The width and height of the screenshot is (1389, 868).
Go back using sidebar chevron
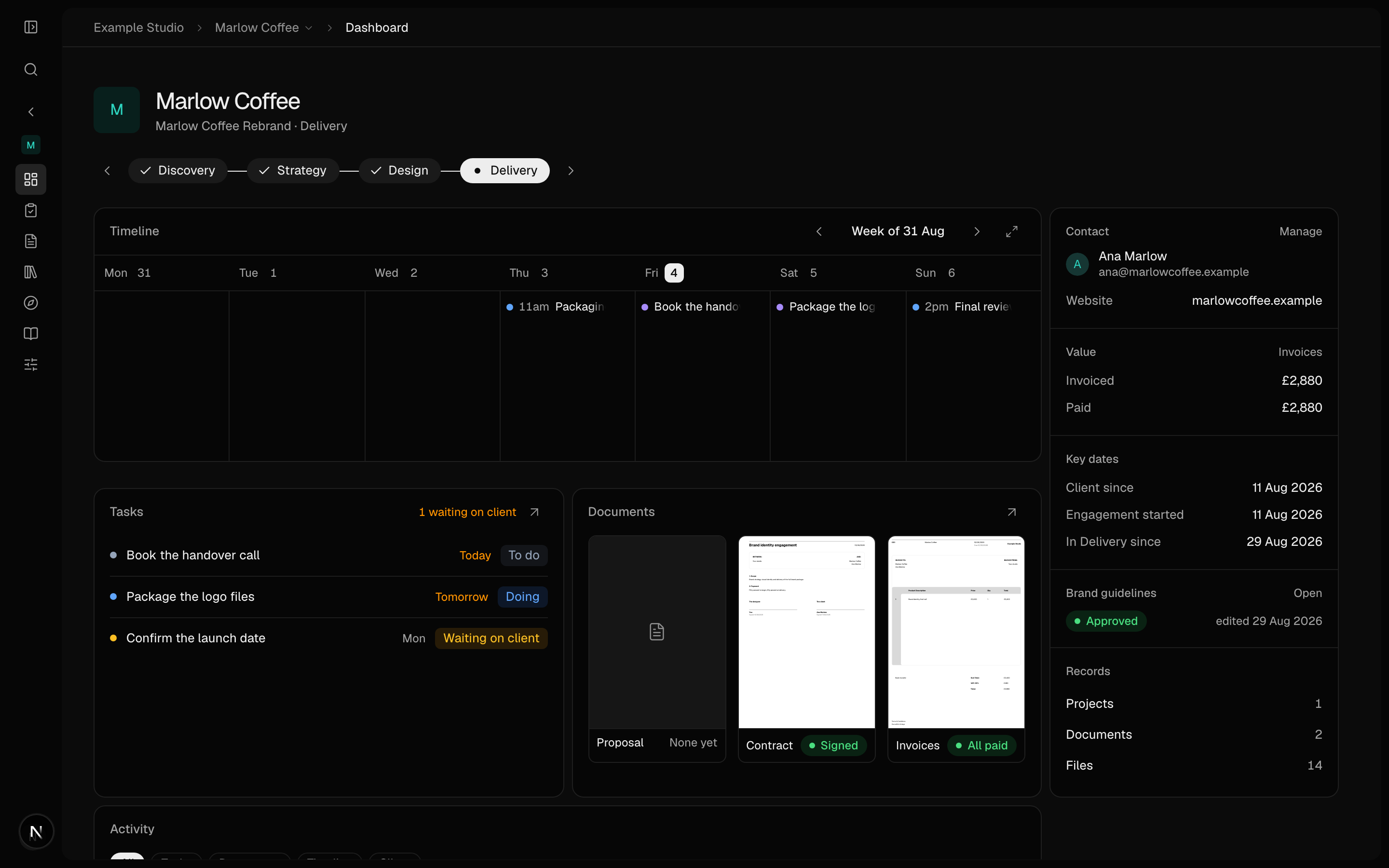tap(31, 112)
